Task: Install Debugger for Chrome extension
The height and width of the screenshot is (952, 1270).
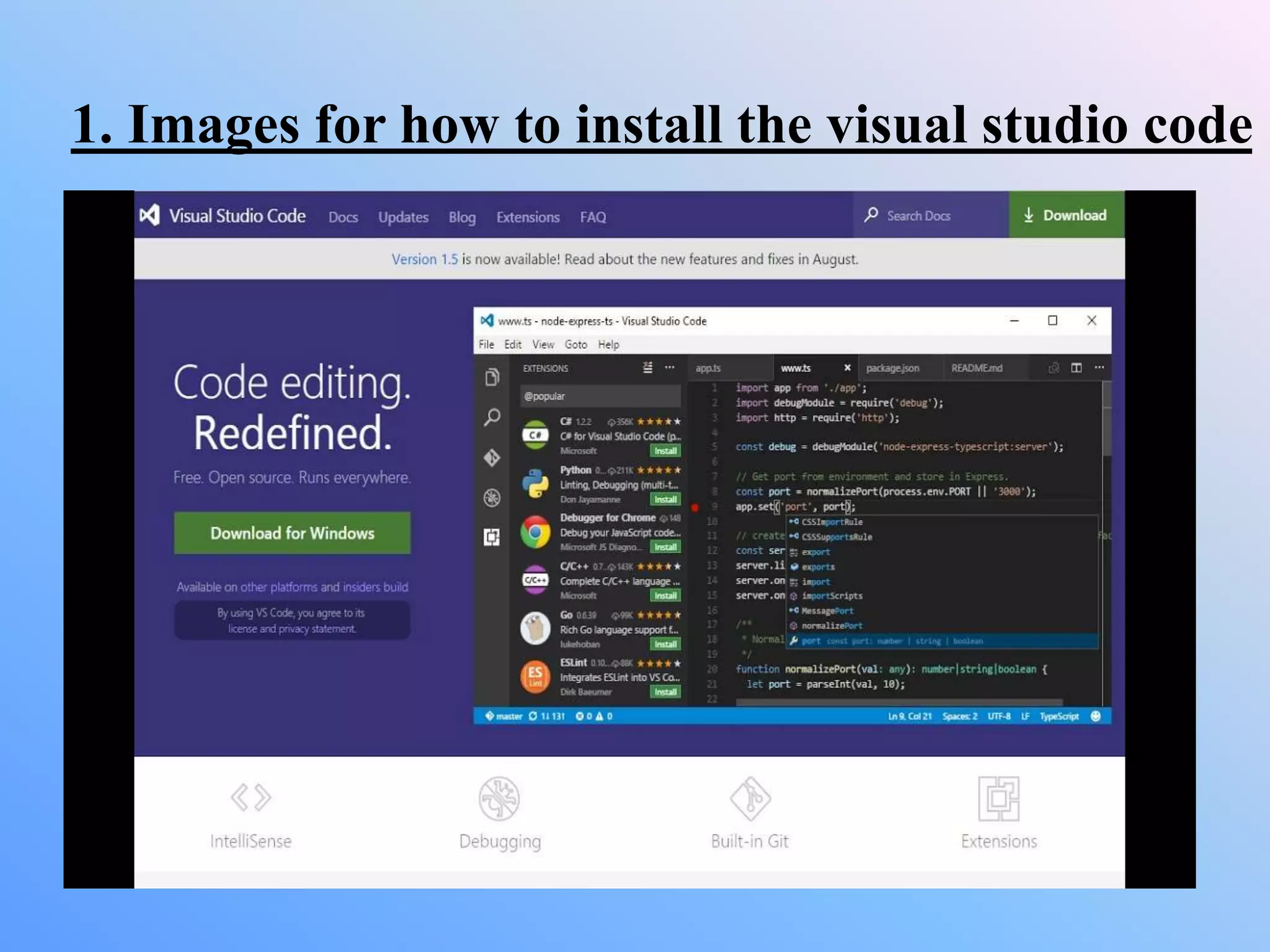Action: click(665, 547)
